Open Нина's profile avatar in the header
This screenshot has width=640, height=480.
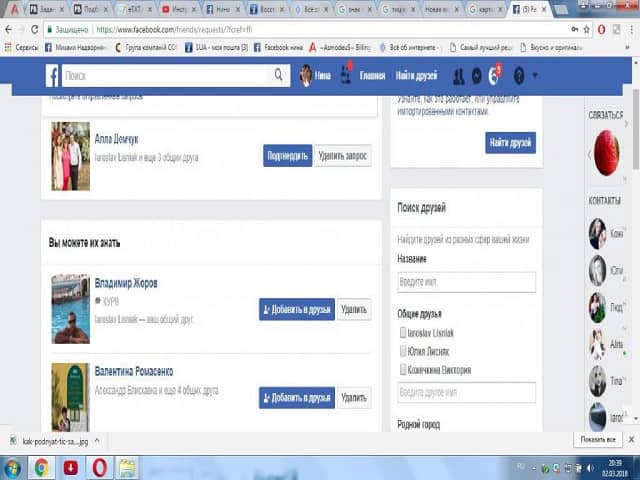point(306,76)
